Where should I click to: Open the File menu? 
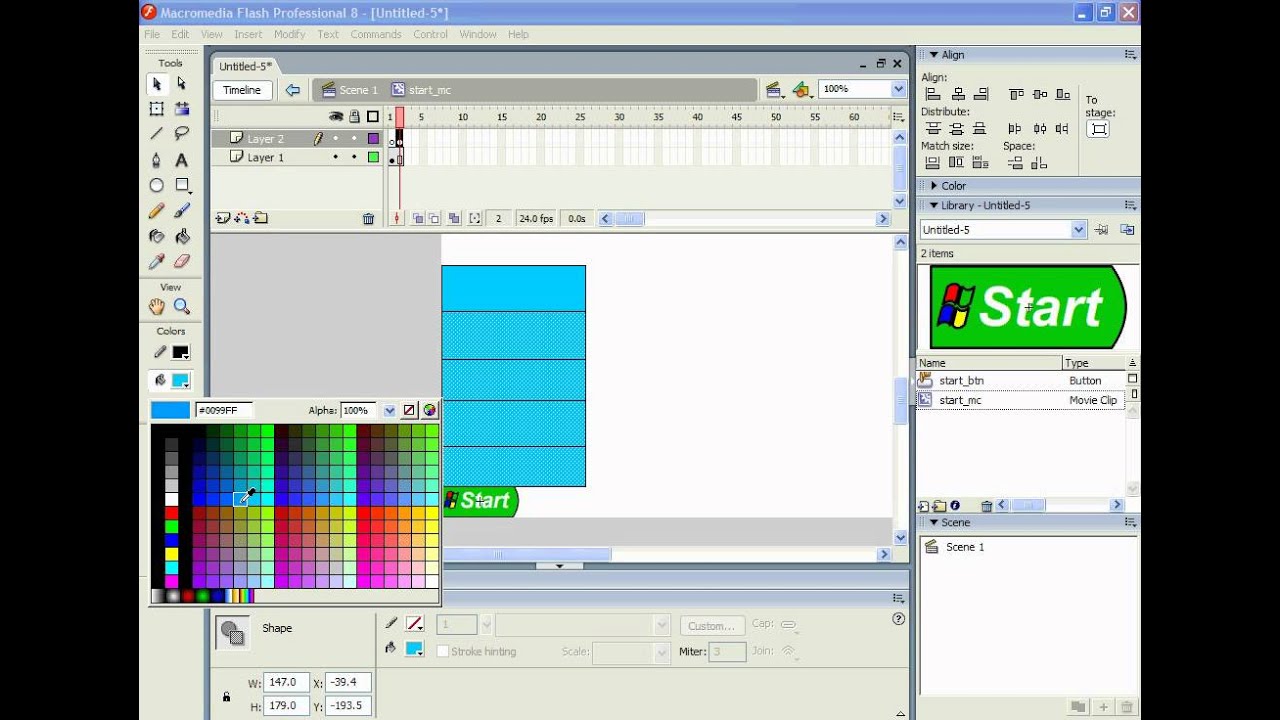coord(151,34)
